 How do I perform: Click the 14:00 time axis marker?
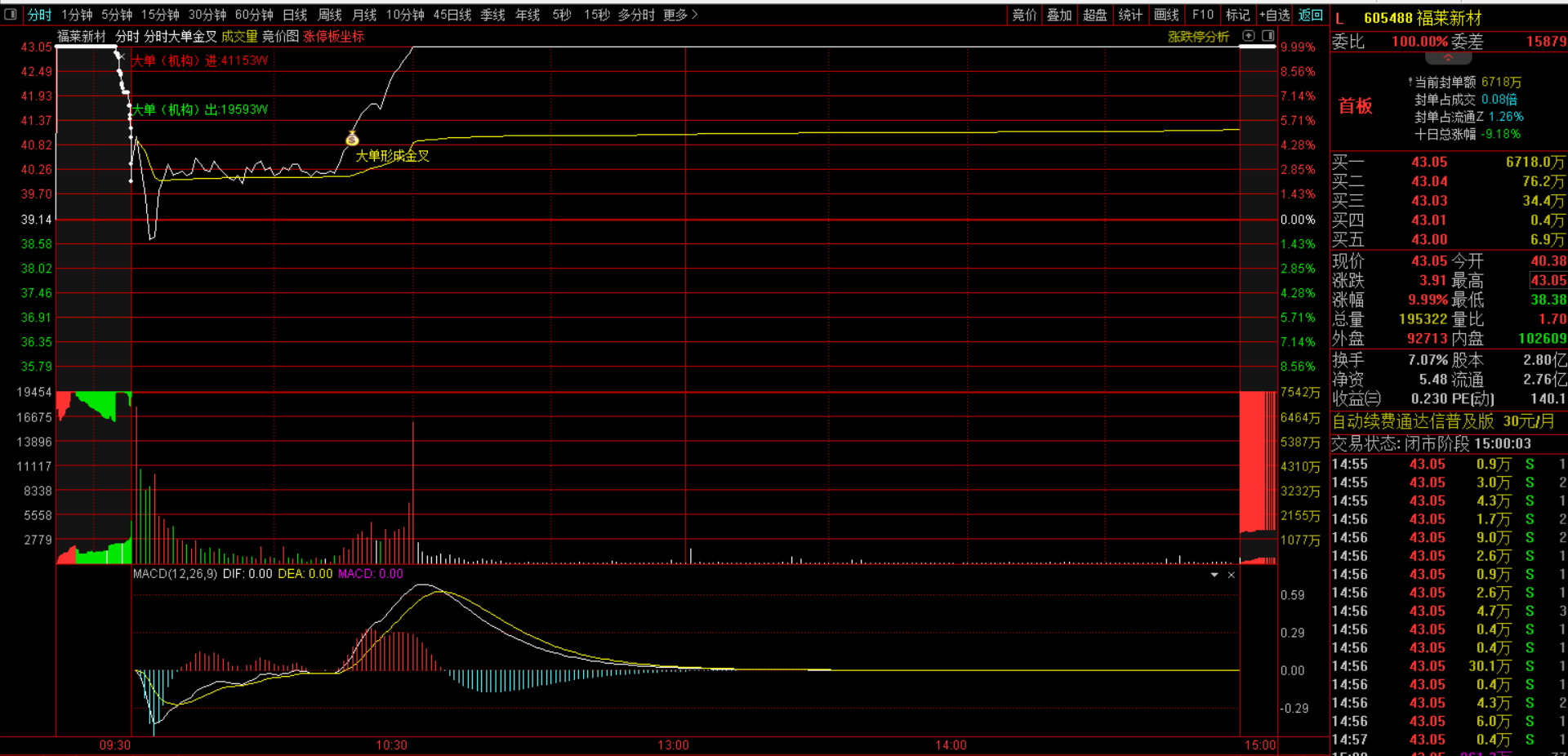point(951,745)
